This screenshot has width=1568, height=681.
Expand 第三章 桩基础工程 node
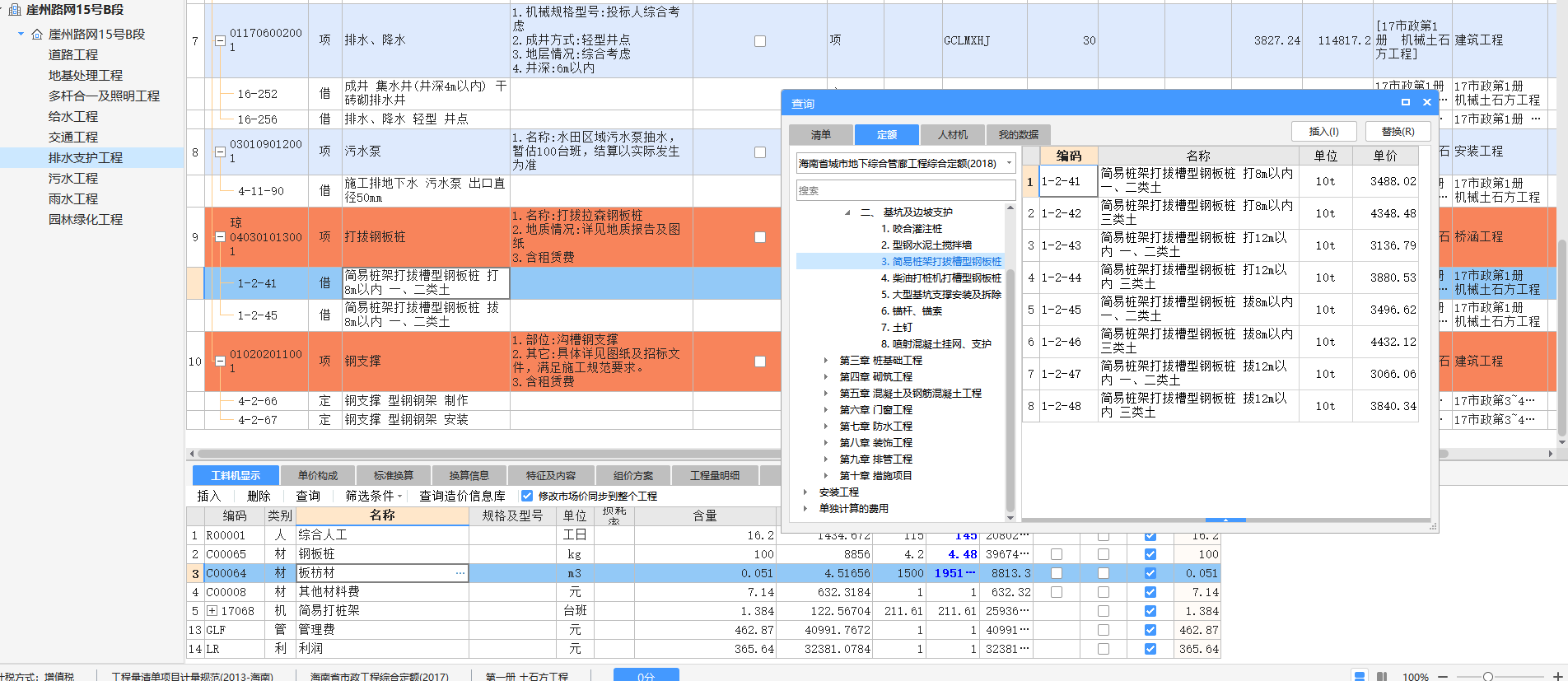(x=826, y=360)
